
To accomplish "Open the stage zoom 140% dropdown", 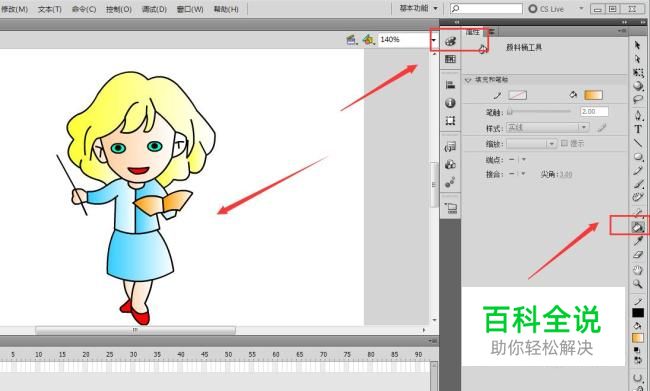I will (x=434, y=40).
